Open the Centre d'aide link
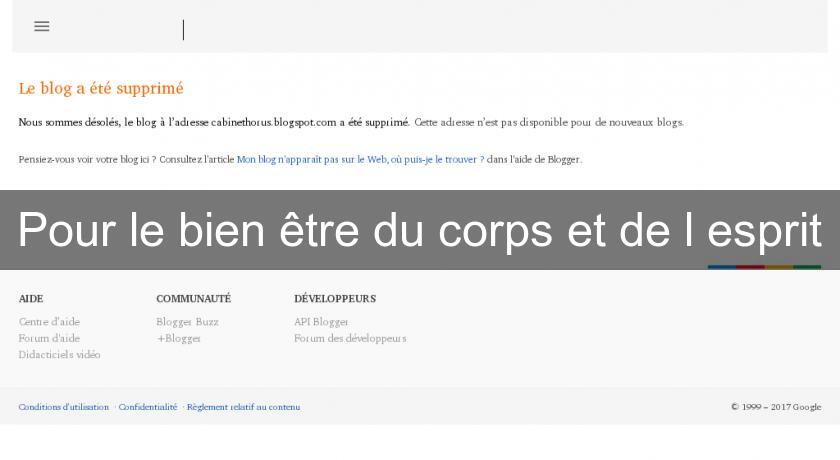The height and width of the screenshot is (460, 840). 49,322
